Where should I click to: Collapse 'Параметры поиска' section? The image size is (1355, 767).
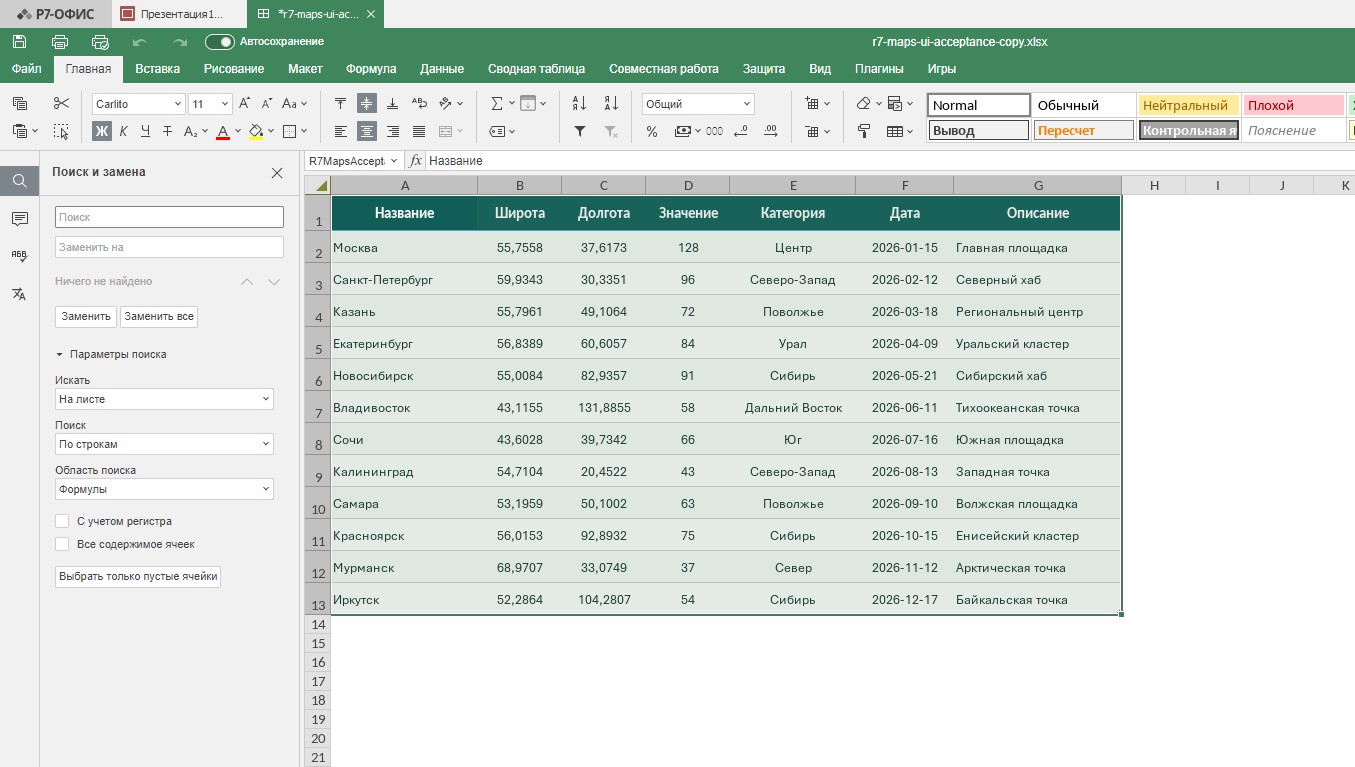click(x=111, y=354)
